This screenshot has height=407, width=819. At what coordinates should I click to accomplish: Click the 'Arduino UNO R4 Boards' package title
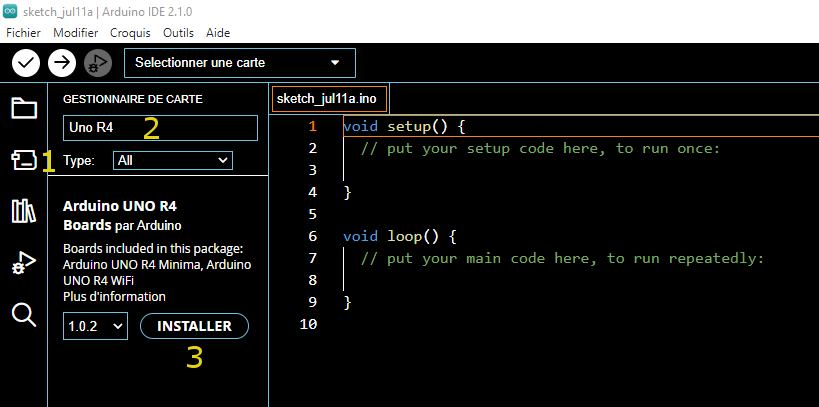point(122,216)
